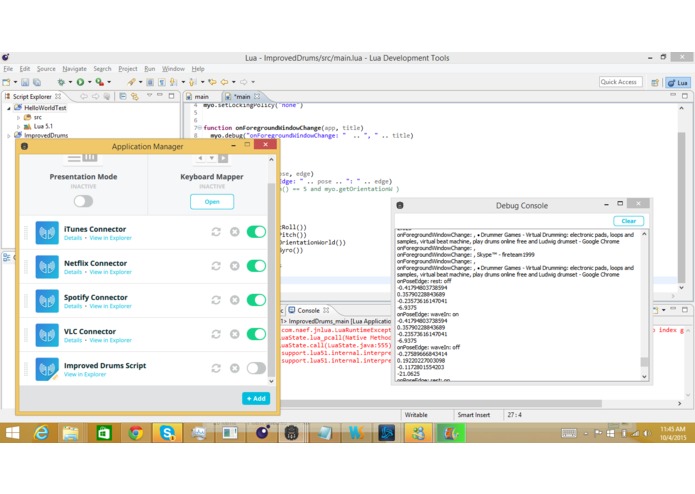Click the + Add button in Application Manager

click(x=256, y=398)
